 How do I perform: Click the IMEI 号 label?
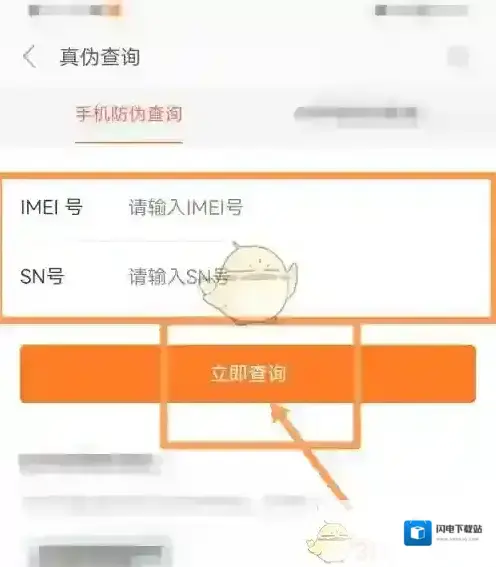(x=52, y=207)
